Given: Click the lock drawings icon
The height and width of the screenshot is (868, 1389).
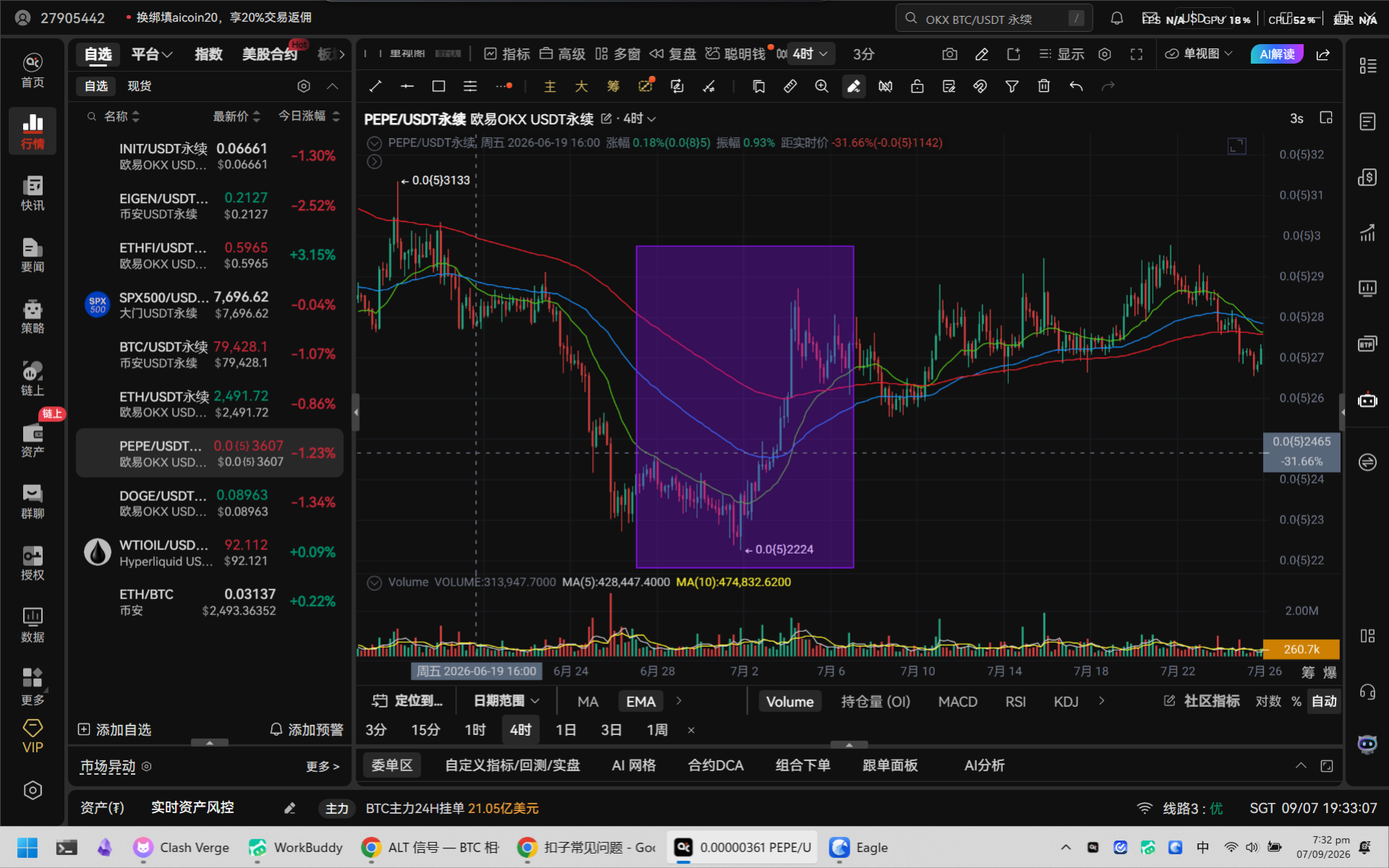Looking at the screenshot, I should click(x=917, y=87).
